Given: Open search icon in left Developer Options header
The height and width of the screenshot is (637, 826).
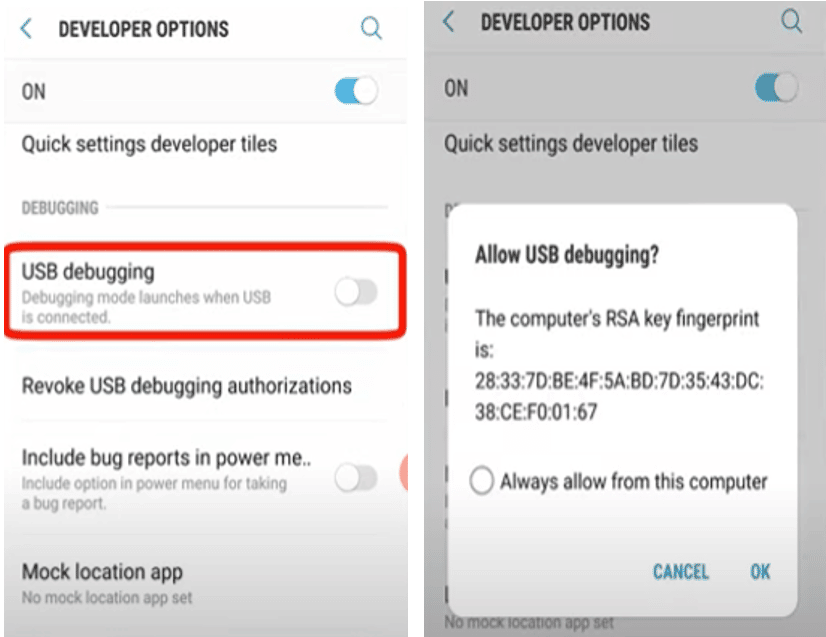Looking at the screenshot, I should (371, 27).
